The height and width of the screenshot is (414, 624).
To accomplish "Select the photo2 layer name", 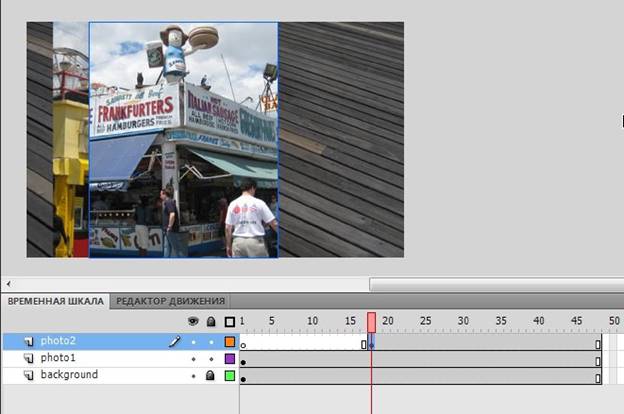I will (58, 341).
